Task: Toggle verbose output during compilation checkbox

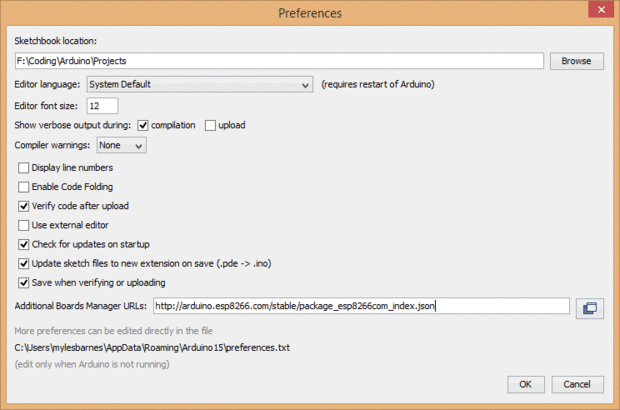Action: pos(144,125)
